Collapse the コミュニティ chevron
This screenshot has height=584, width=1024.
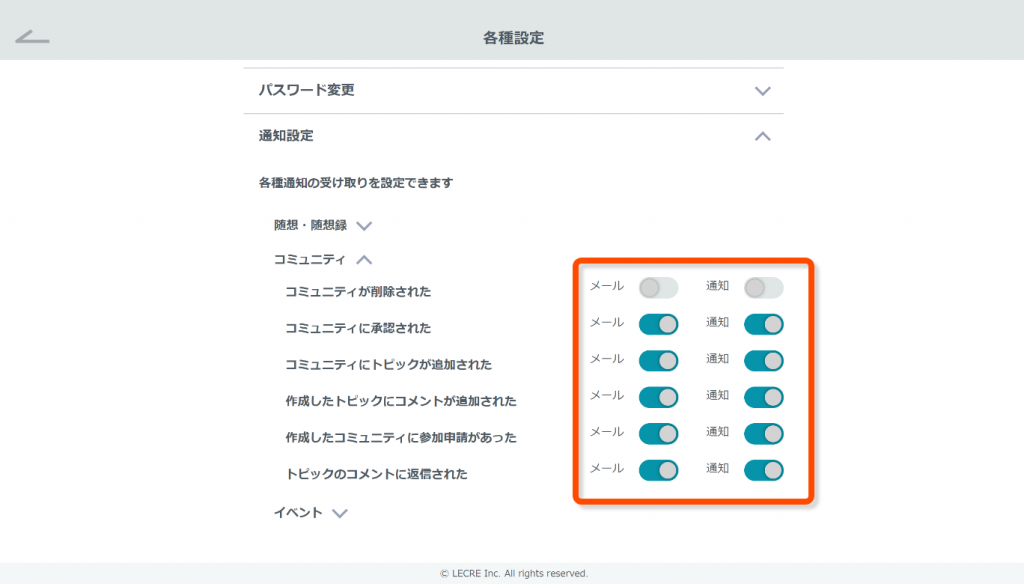[x=364, y=260]
